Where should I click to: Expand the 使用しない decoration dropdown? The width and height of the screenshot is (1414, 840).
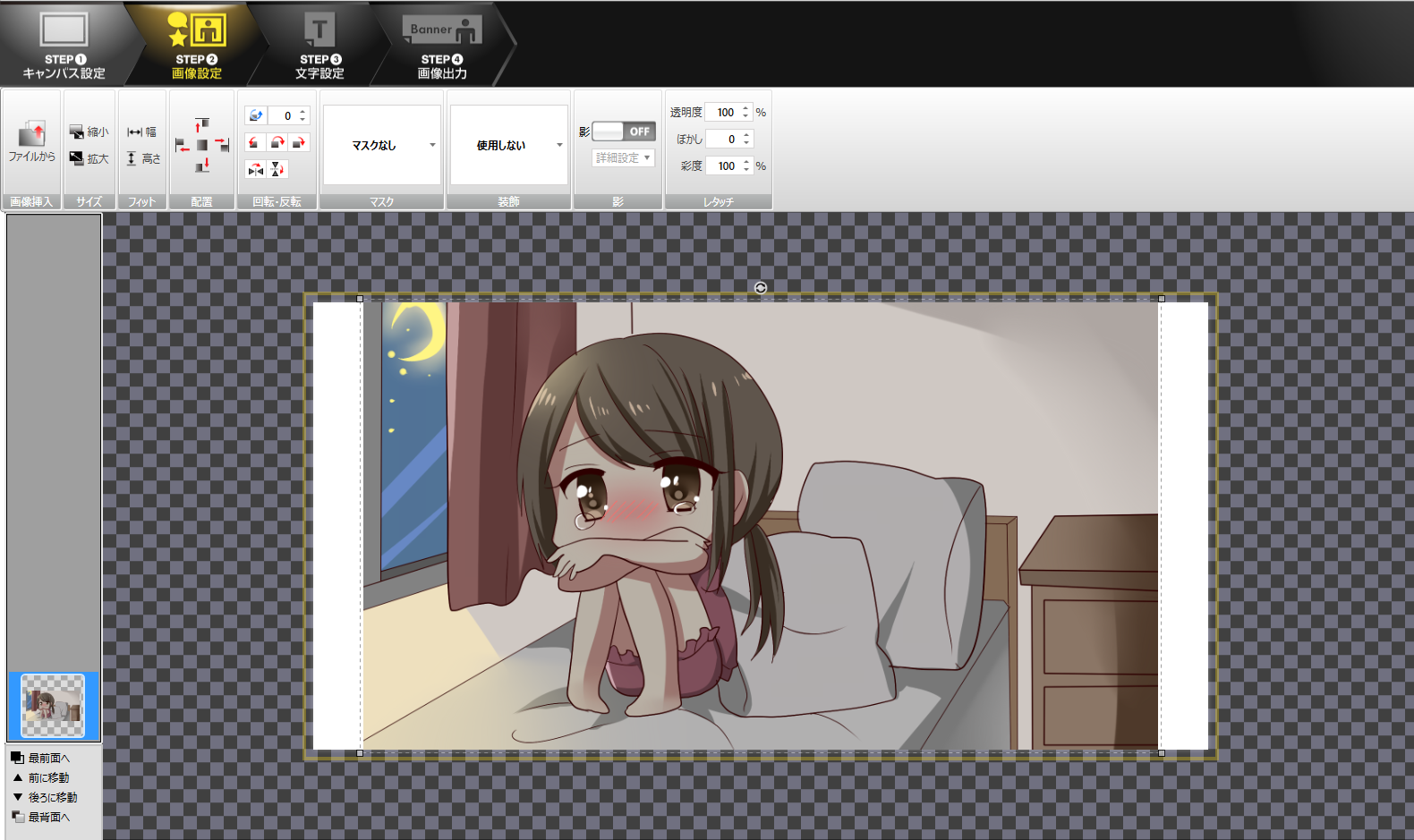509,145
